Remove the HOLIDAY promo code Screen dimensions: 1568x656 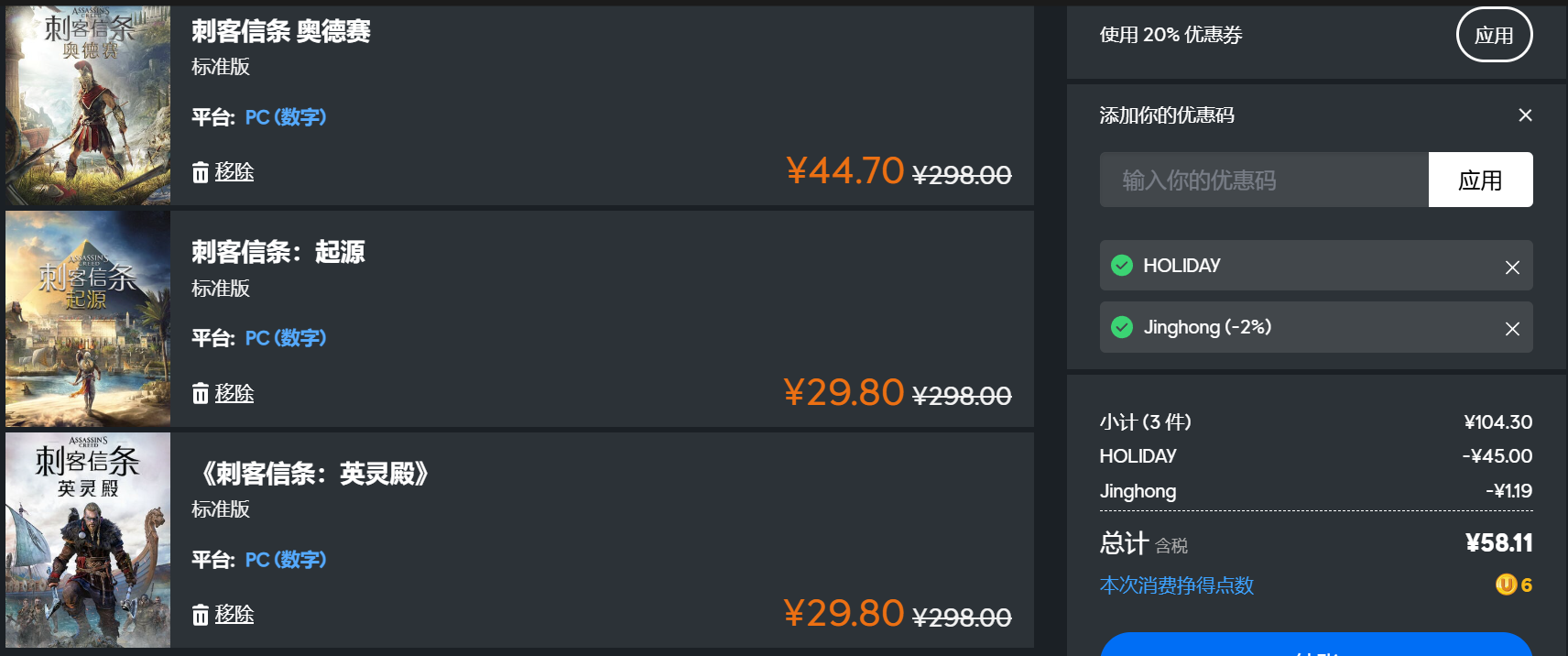click(1512, 267)
